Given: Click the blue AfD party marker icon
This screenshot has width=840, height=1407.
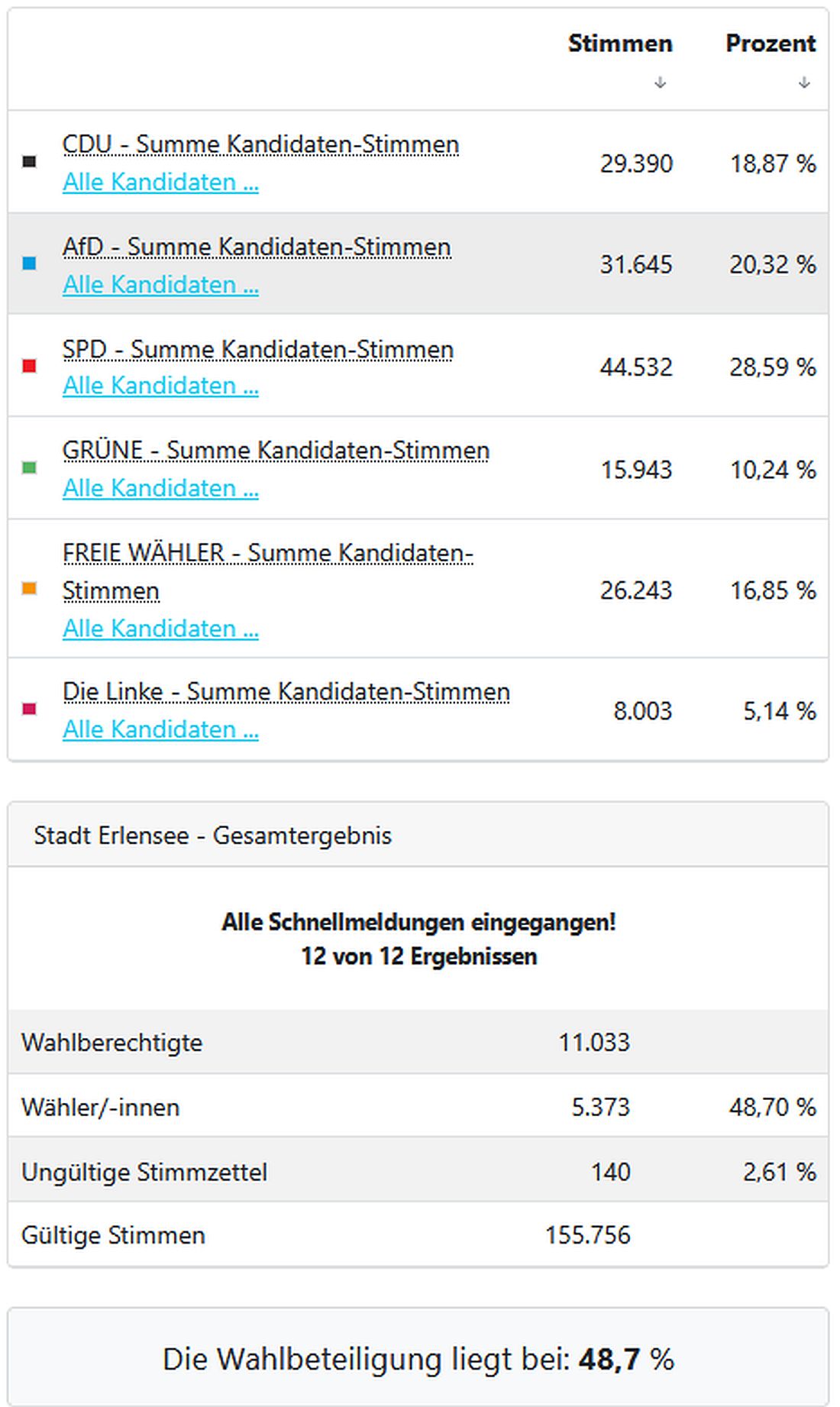Looking at the screenshot, I should point(28,265).
